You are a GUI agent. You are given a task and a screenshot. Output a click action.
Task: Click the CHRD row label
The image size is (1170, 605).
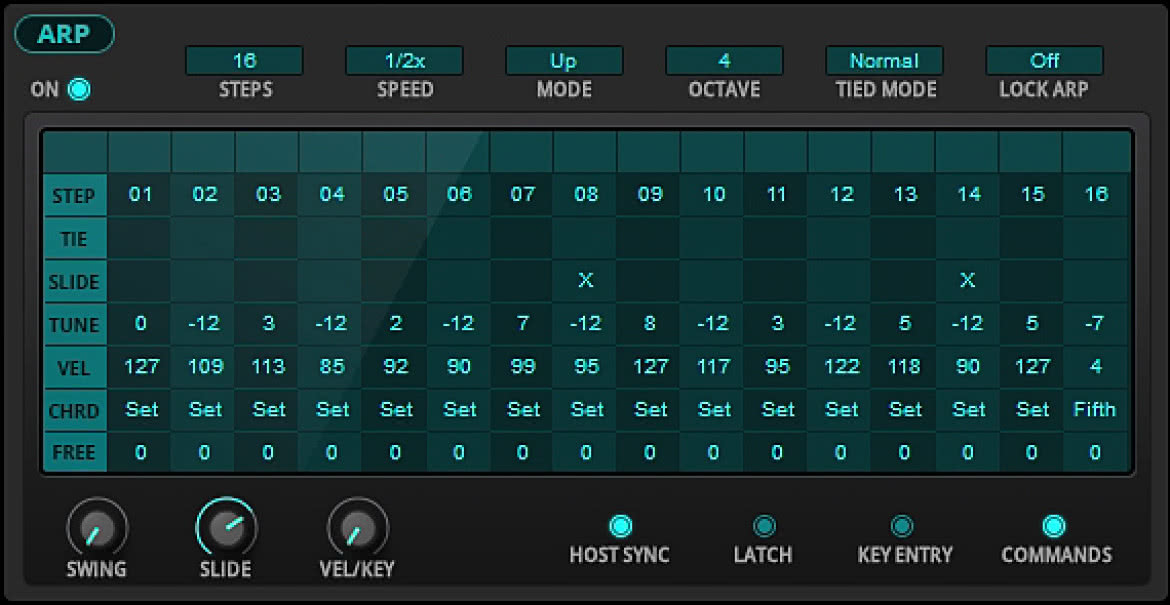pos(75,410)
